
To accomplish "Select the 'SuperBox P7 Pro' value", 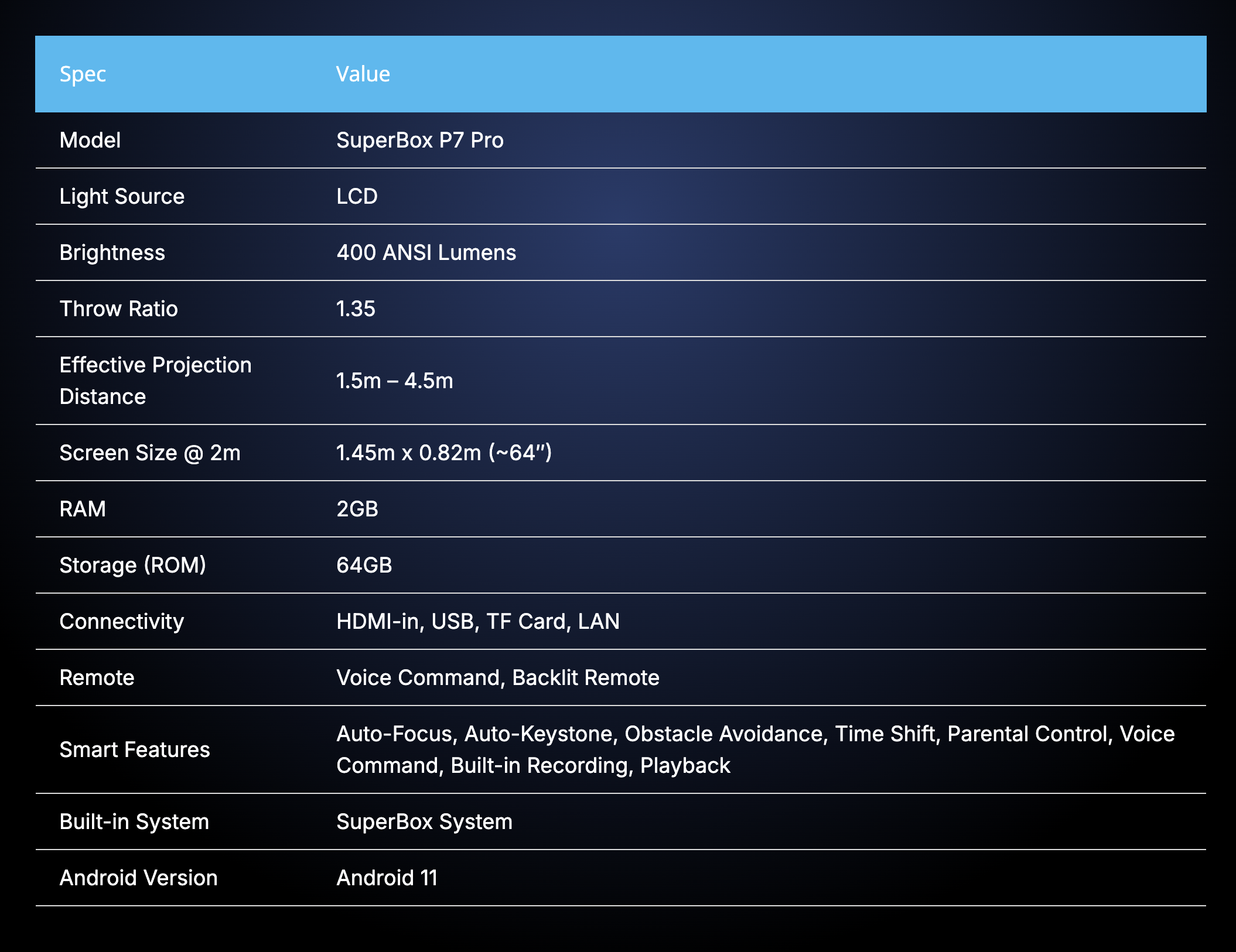I will (x=420, y=141).
